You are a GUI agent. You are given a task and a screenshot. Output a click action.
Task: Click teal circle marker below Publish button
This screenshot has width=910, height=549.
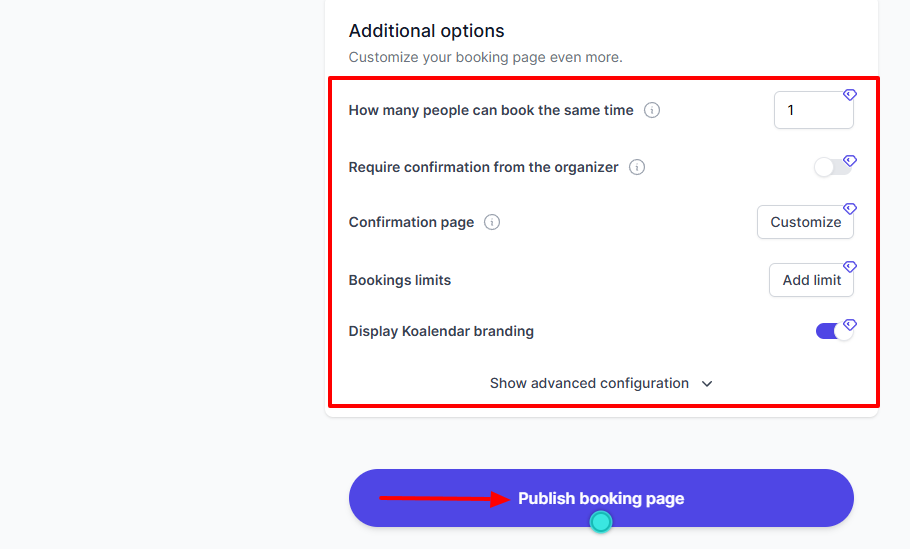(x=600, y=521)
